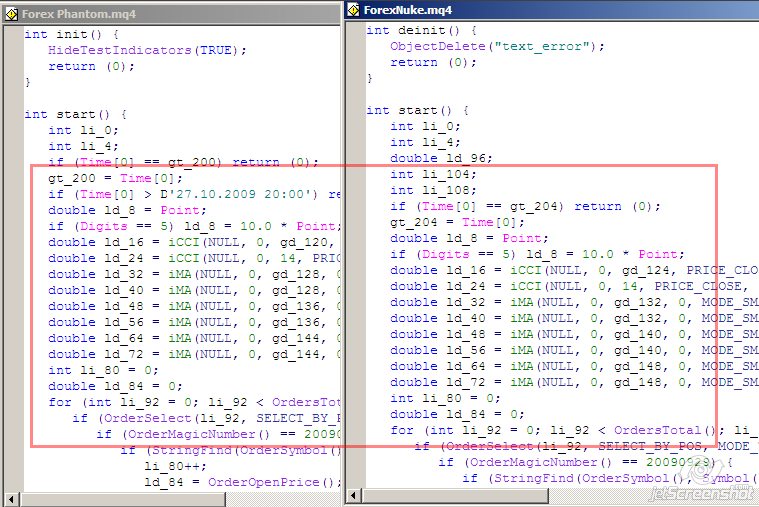The width and height of the screenshot is (759, 507).
Task: Click the 'li_80++;' line
Action: [175, 466]
